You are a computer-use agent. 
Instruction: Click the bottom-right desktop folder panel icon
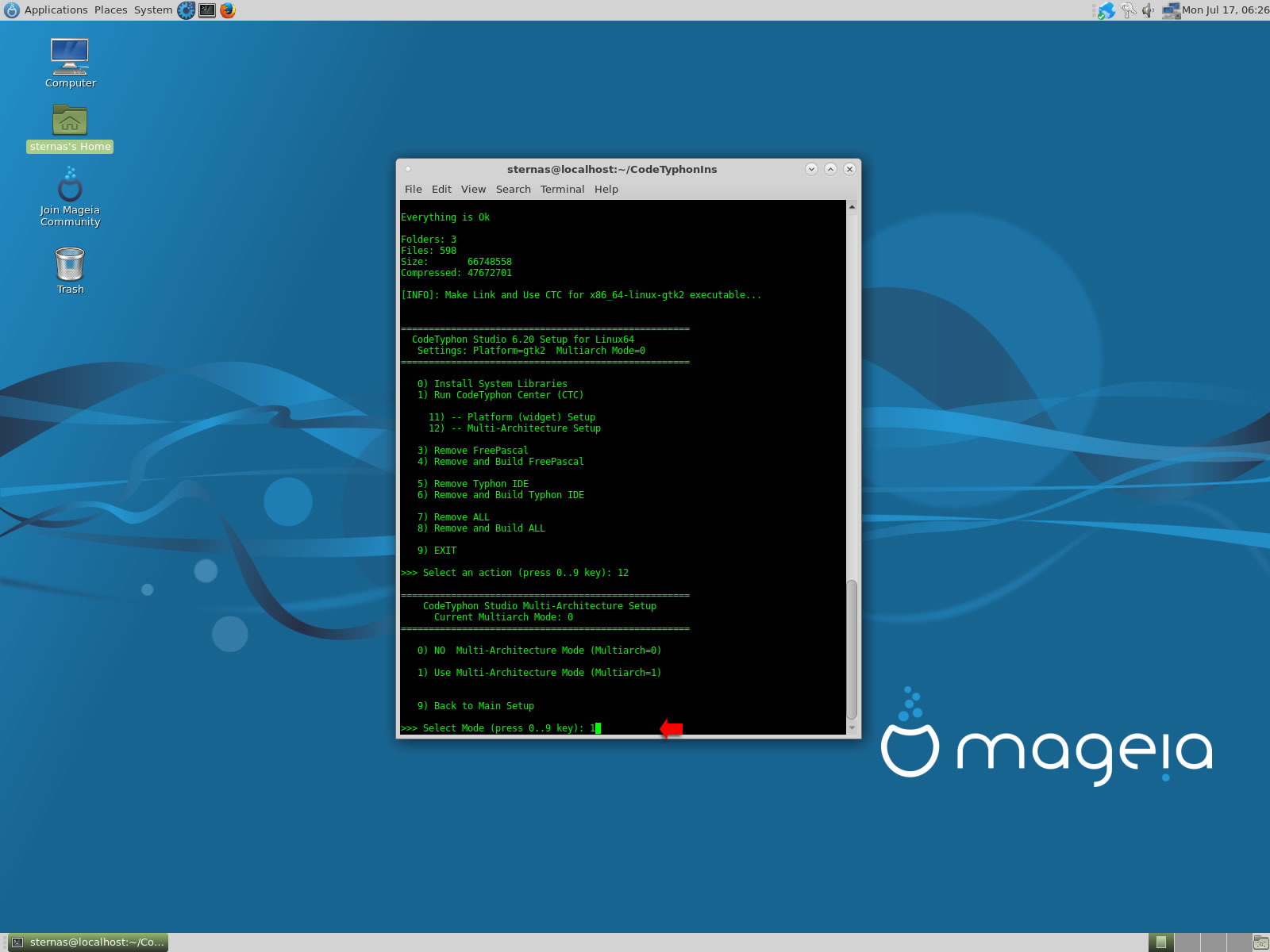click(x=1260, y=942)
